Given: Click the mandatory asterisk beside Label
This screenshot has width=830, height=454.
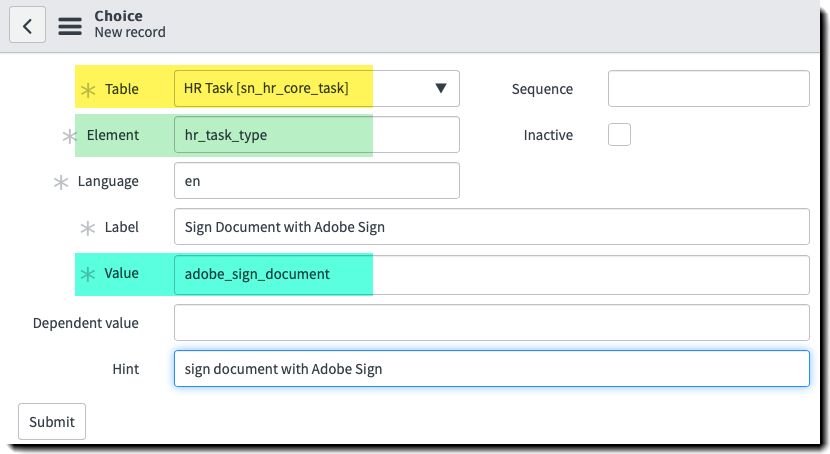Looking at the screenshot, I should (88, 228).
